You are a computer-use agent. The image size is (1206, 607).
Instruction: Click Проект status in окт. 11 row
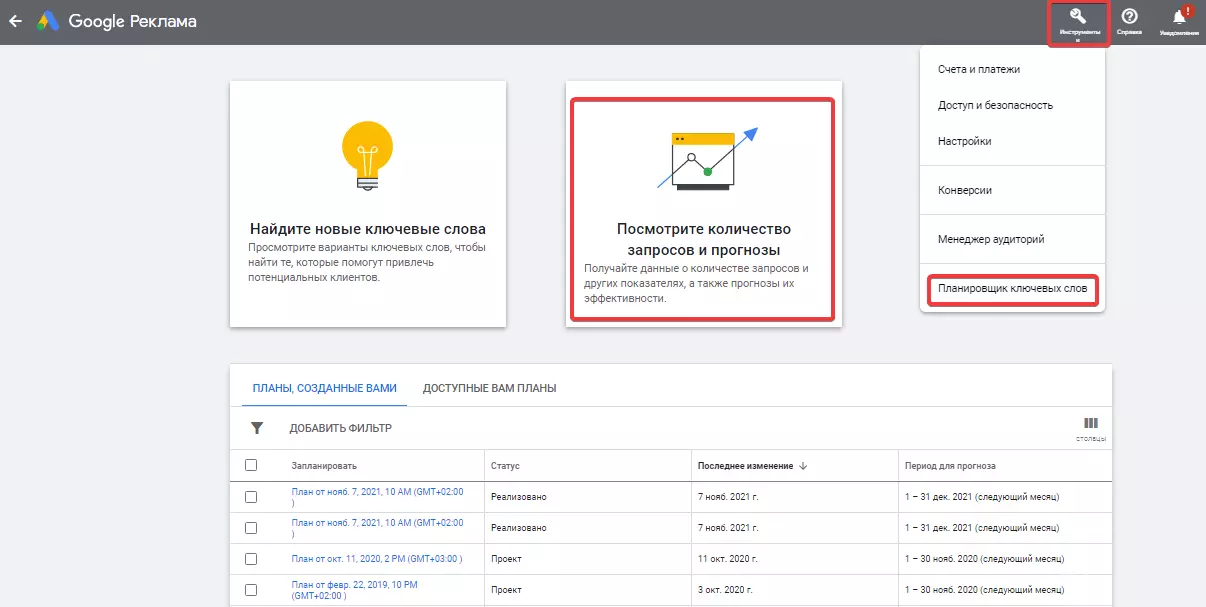[x=506, y=558]
